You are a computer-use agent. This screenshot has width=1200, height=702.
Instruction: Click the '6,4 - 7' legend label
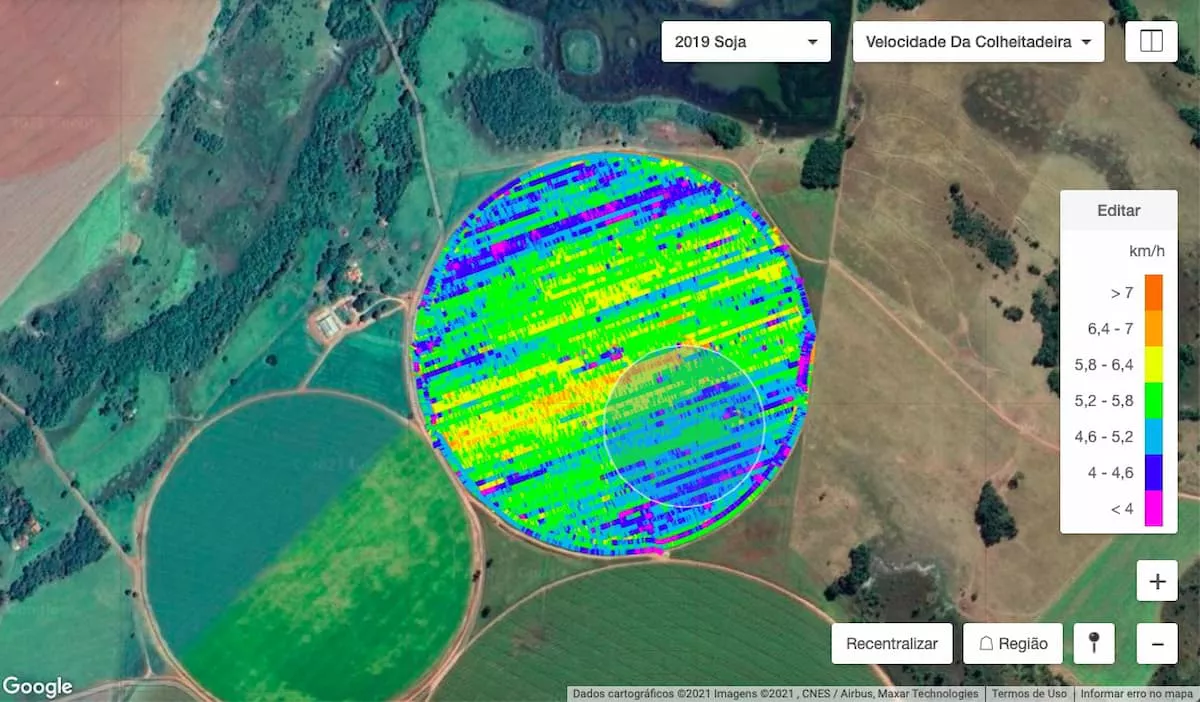(1110, 329)
